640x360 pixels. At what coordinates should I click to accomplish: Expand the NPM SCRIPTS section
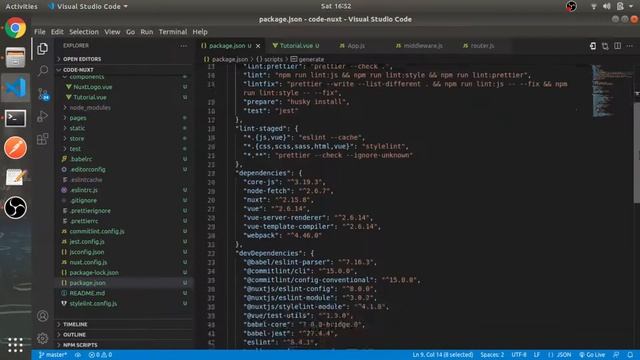(x=80, y=345)
